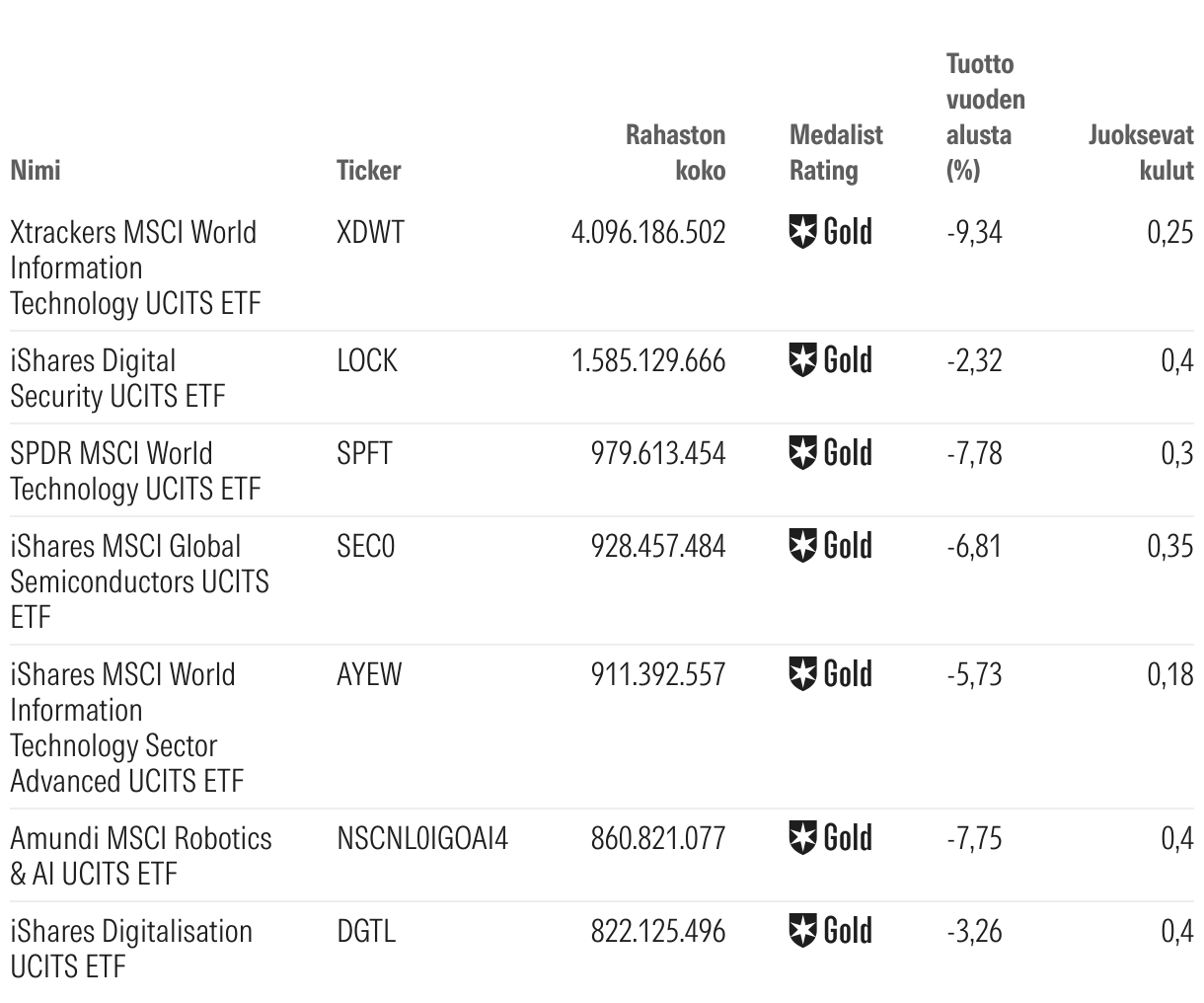1204x1003 pixels.
Task: Select ticker AYEW in the table
Action: 369,675
